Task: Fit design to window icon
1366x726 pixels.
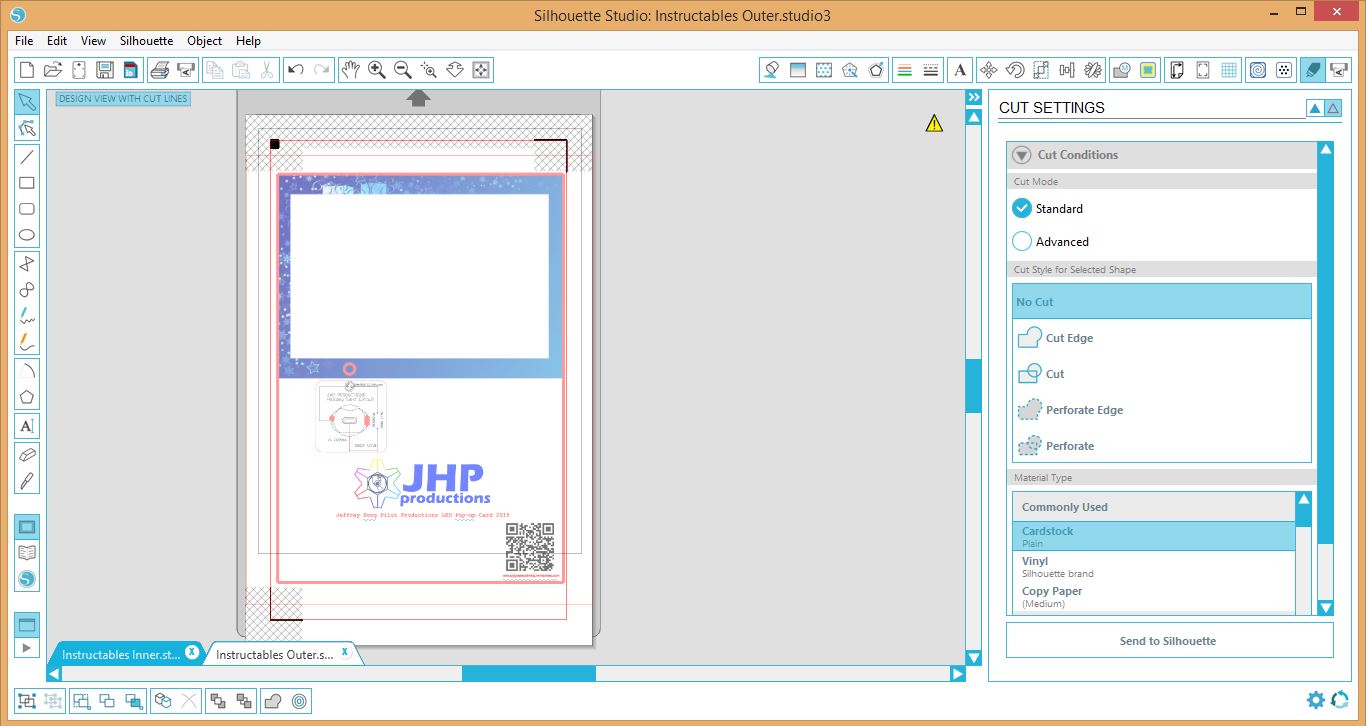Action: pyautogui.click(x=481, y=70)
